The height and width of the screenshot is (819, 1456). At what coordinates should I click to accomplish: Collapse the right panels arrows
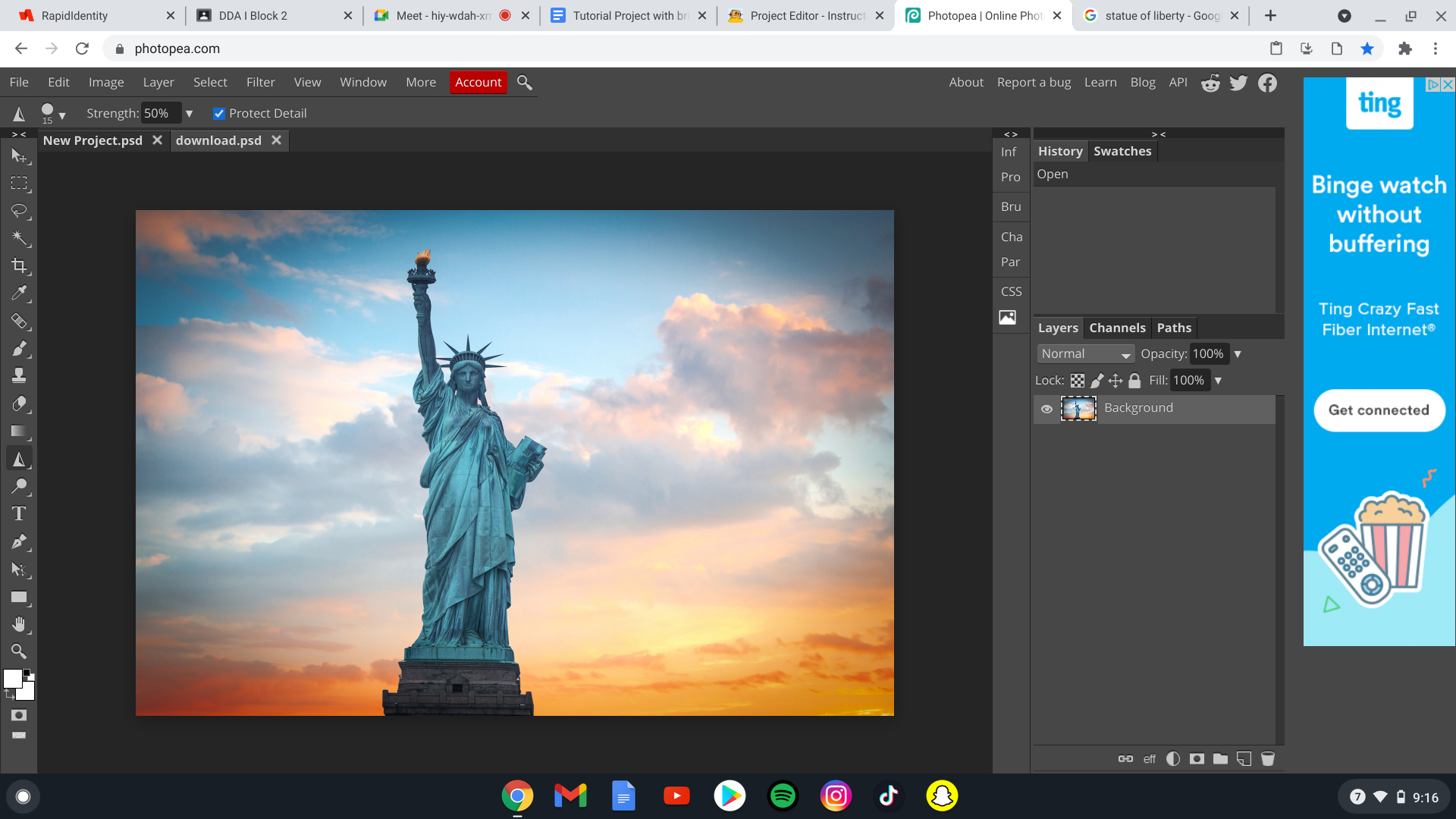1159,134
